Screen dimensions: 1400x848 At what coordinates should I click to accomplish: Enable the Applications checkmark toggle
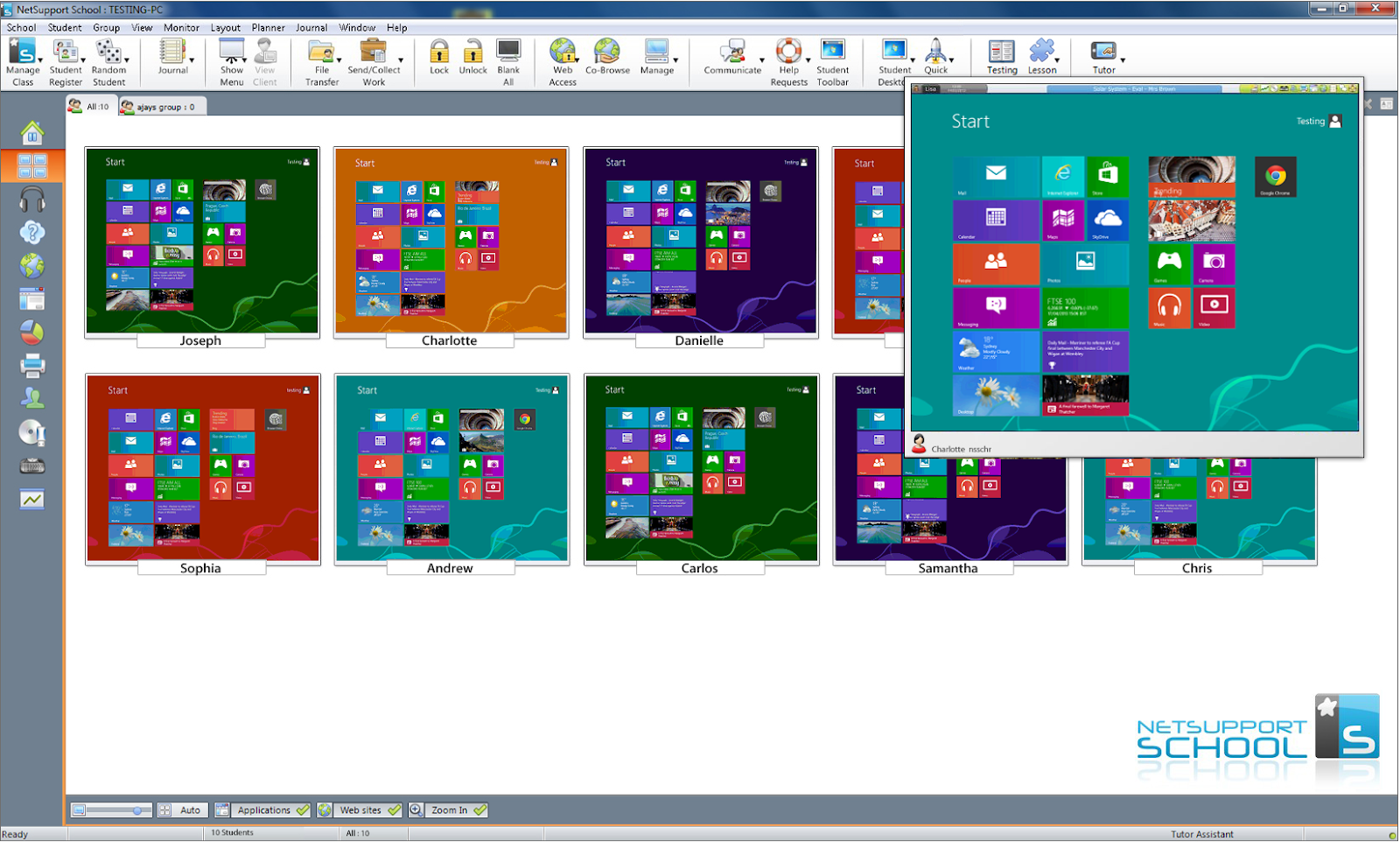click(304, 809)
